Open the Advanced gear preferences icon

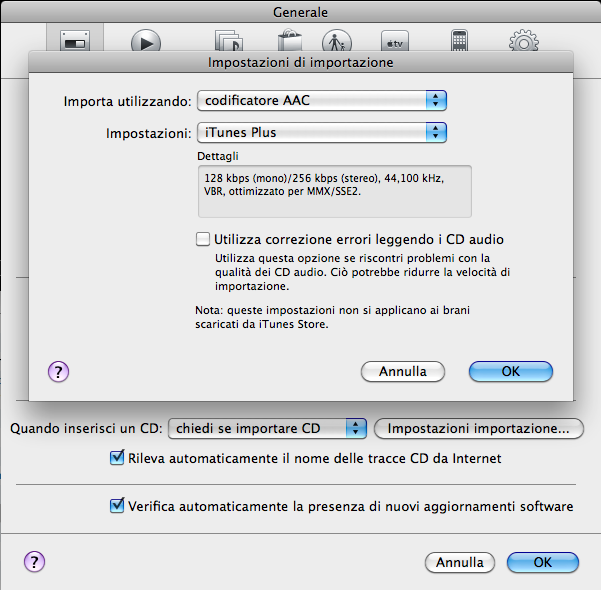[524, 40]
